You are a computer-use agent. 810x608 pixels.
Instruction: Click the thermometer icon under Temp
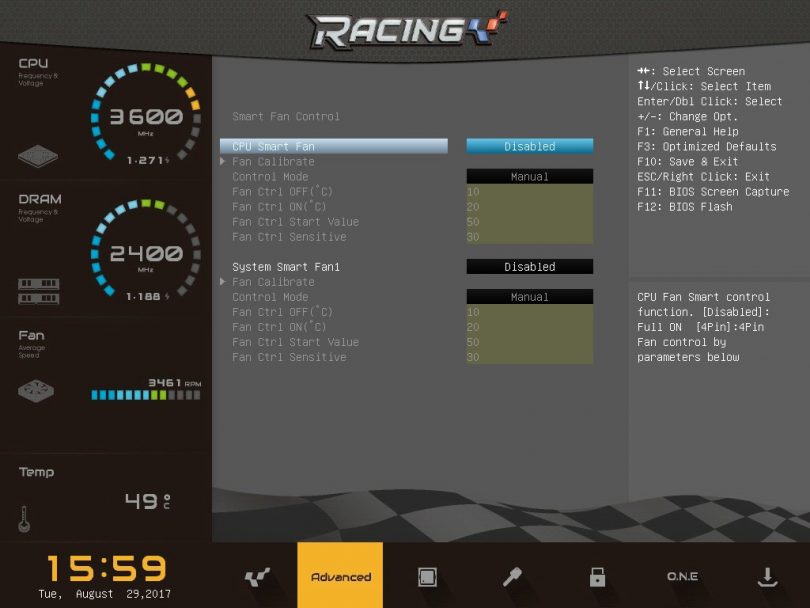(24, 519)
